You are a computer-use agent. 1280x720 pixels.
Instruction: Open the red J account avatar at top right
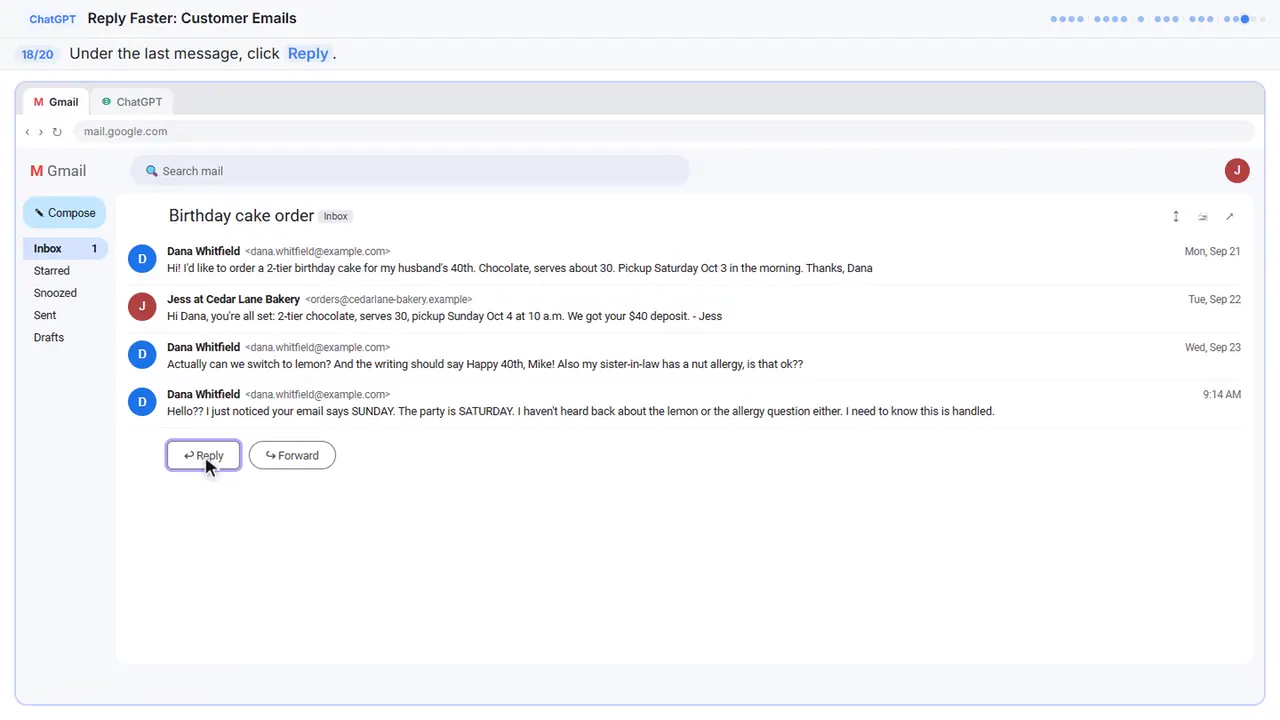[1237, 170]
